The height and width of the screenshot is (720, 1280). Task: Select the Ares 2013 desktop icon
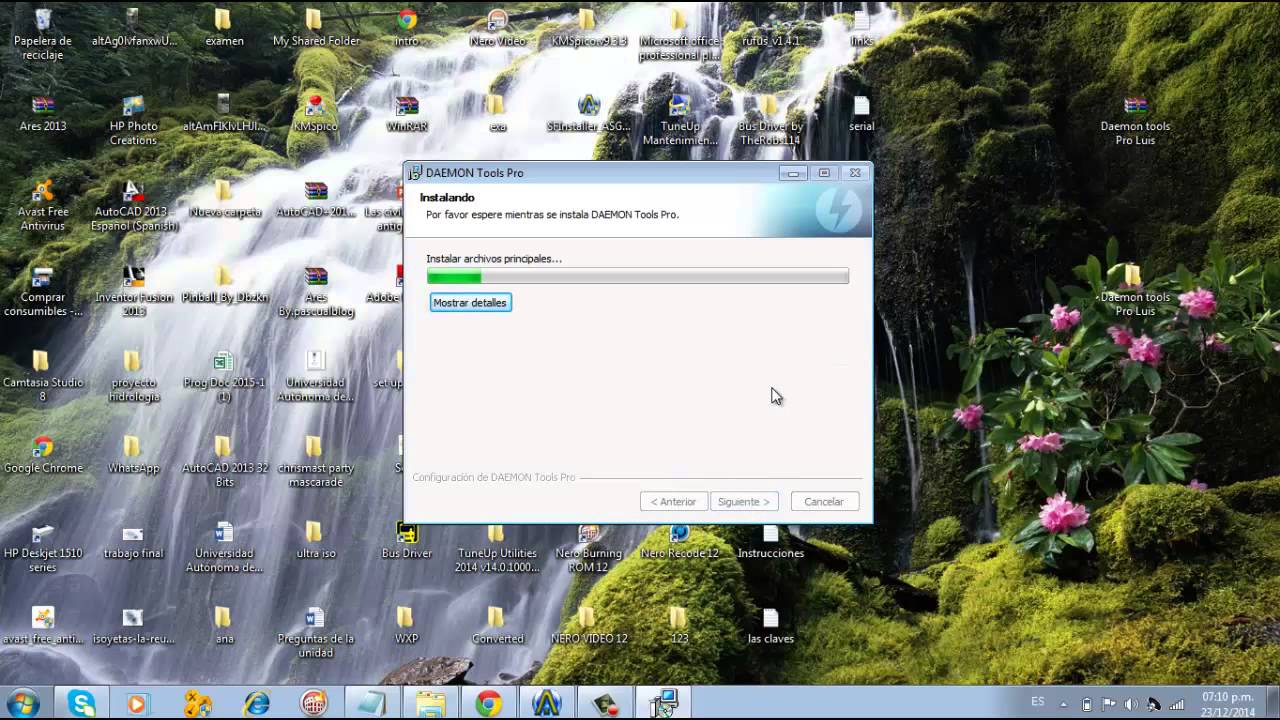click(43, 113)
